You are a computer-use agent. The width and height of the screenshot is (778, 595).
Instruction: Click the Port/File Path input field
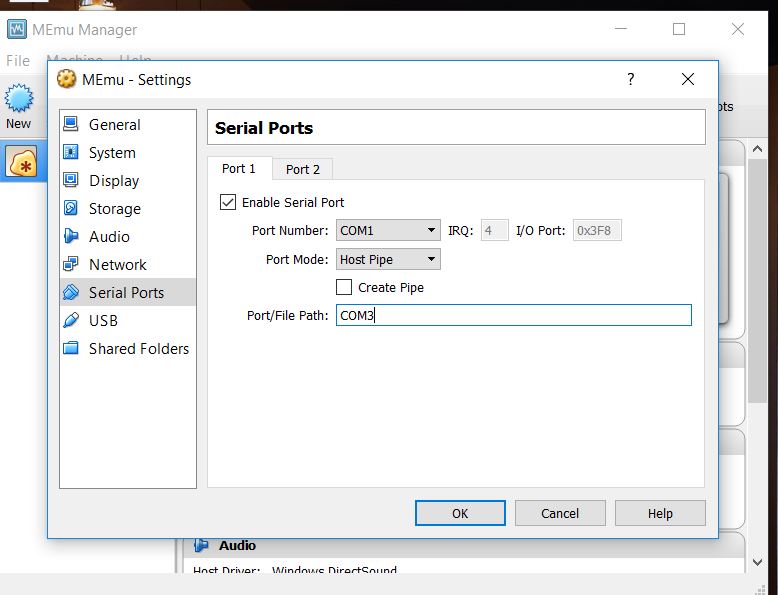pos(513,316)
